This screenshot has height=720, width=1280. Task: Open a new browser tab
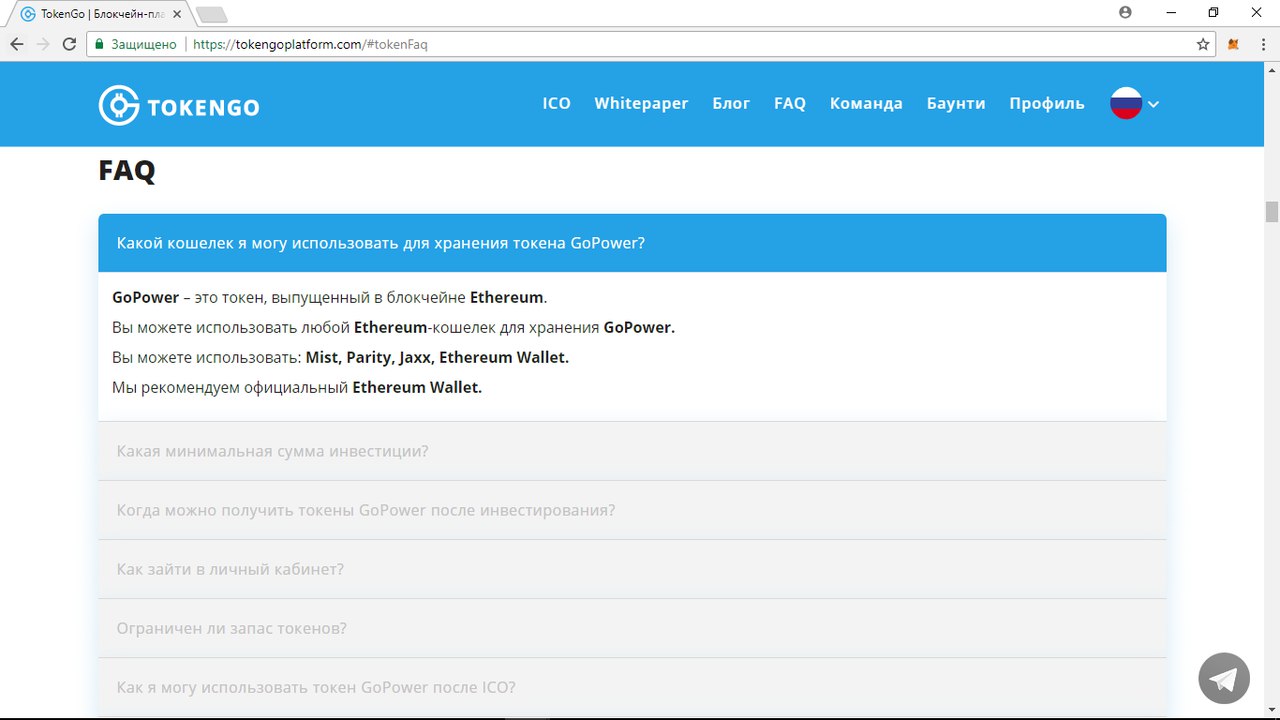tap(212, 14)
